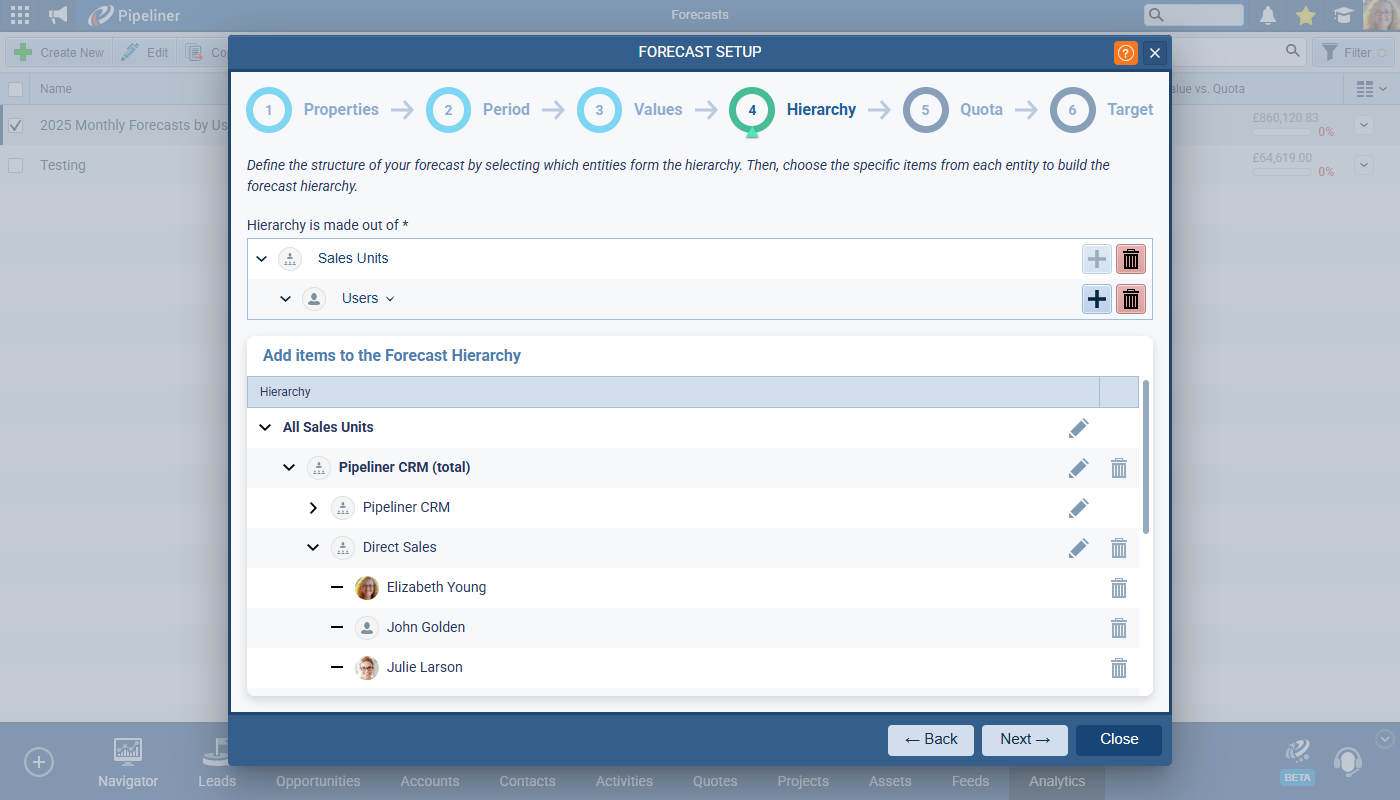Delete the Users hierarchy level
1400x800 pixels.
point(1131,299)
